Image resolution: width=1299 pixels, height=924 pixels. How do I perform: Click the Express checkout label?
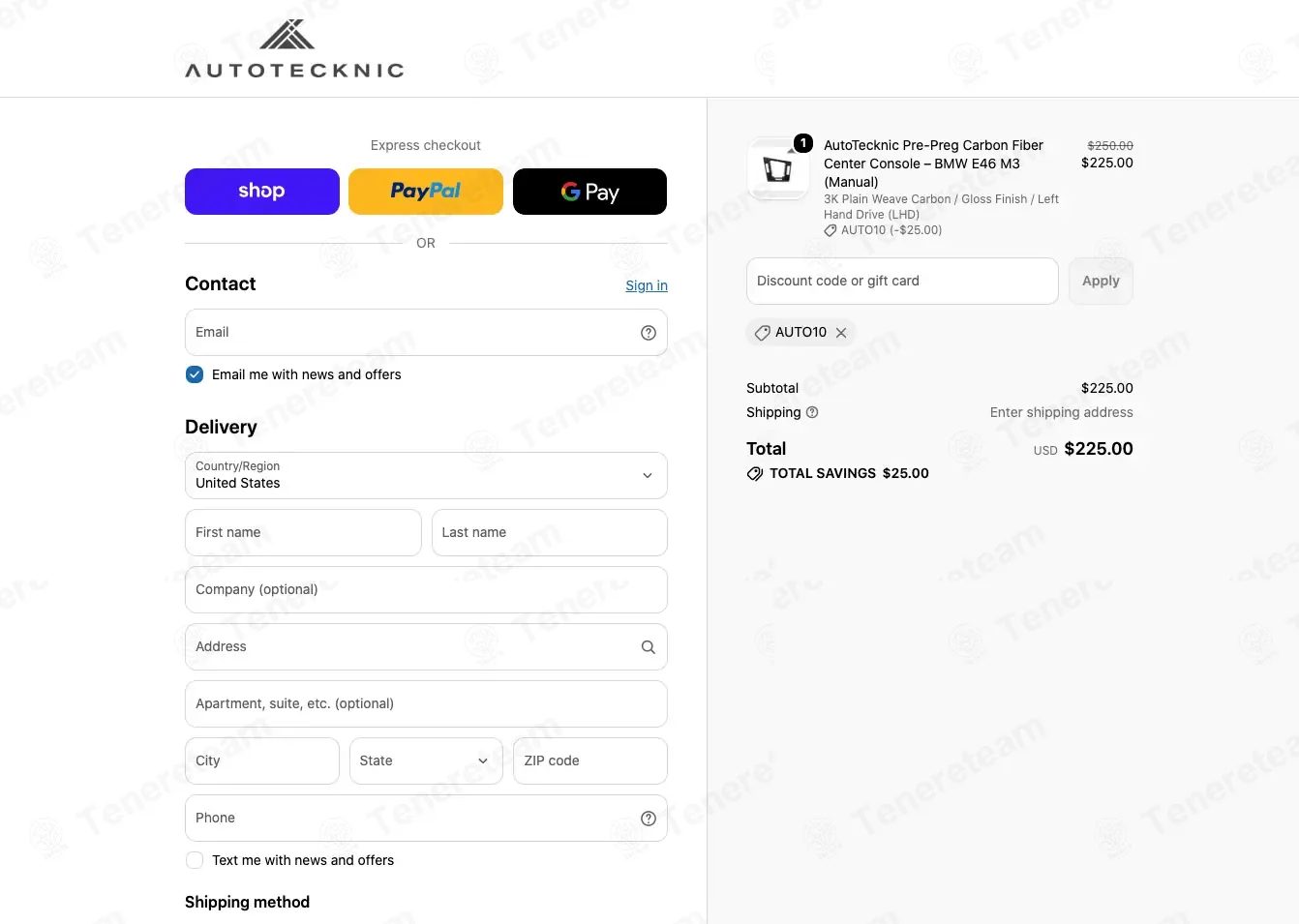pyautogui.click(x=426, y=145)
